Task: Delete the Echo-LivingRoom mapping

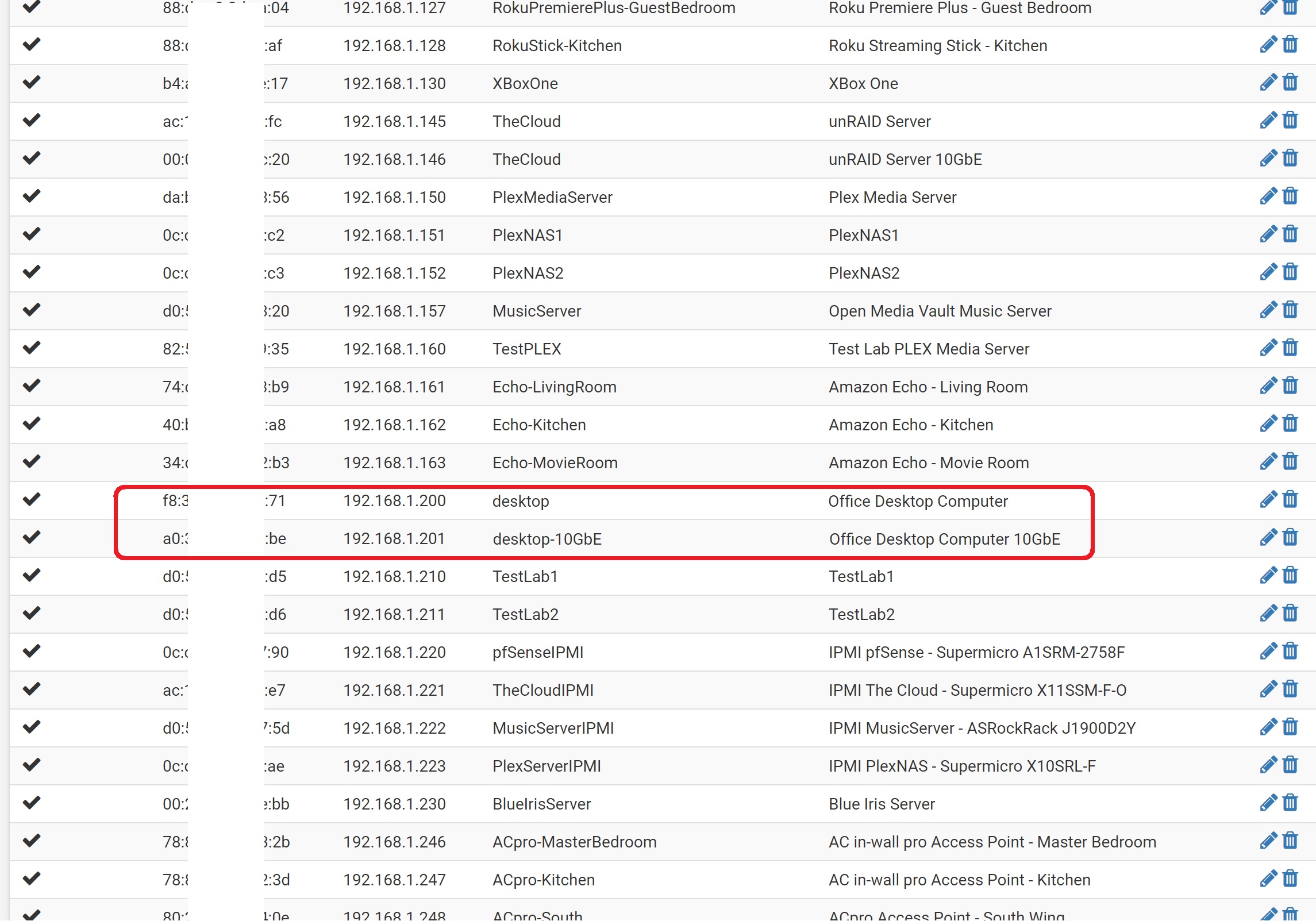Action: (1290, 386)
